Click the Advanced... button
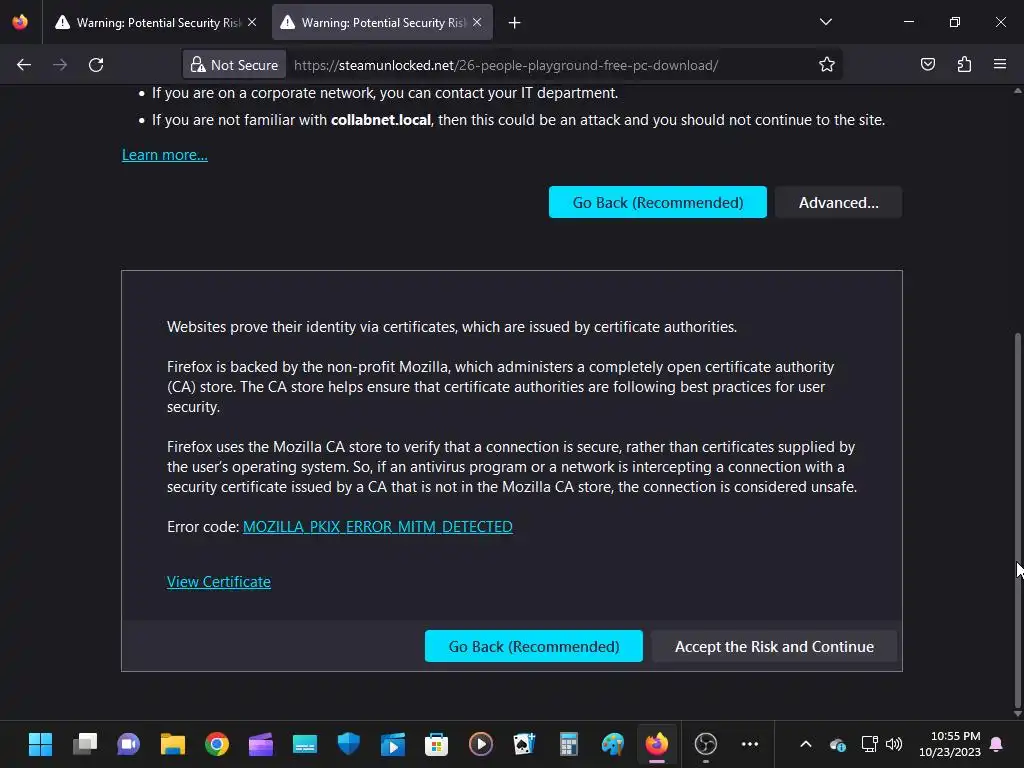This screenshot has height=768, width=1024. [x=839, y=202]
